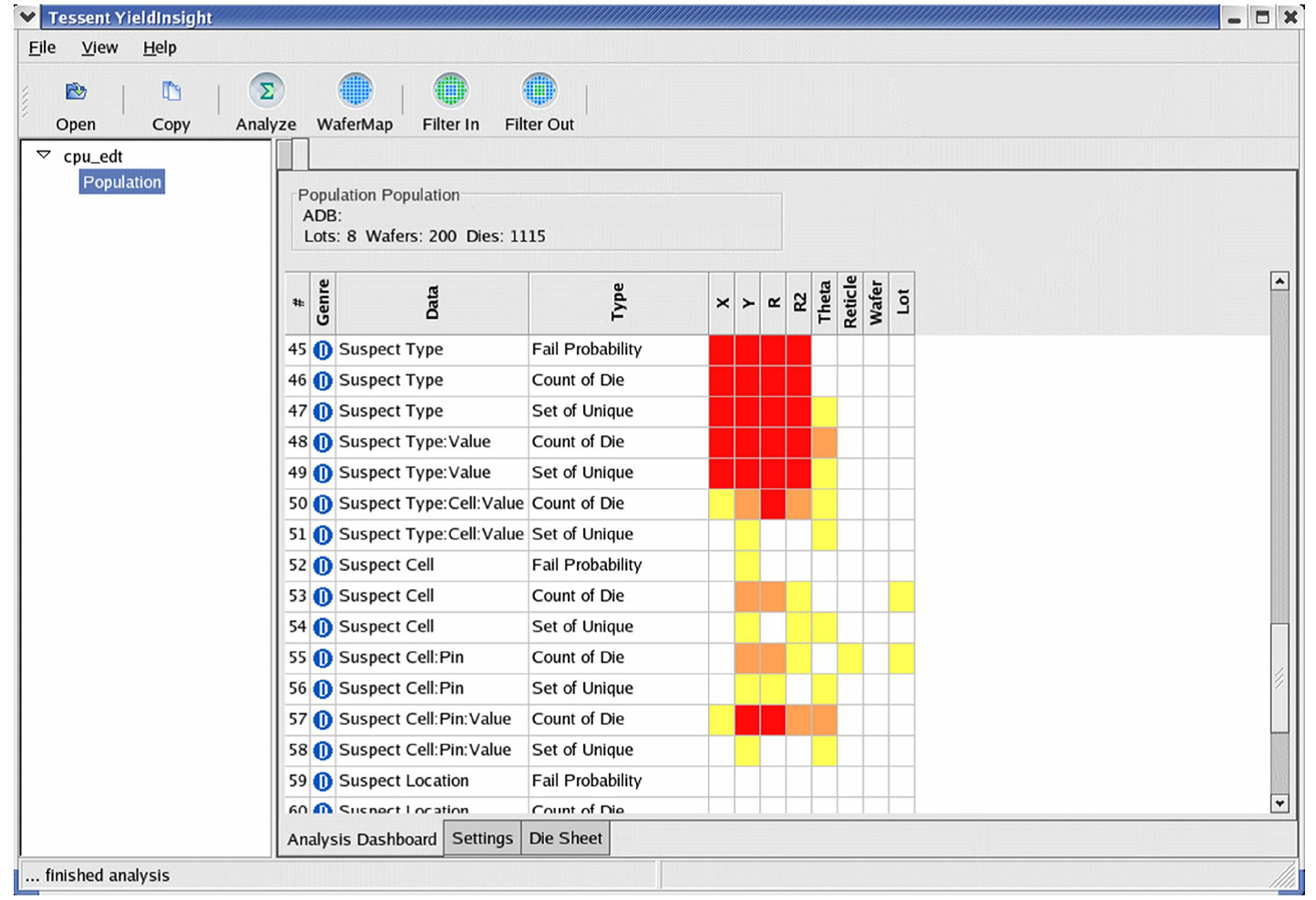Sort by the Data column header
Viewport: 1316px width, 900px height.
pos(432,303)
